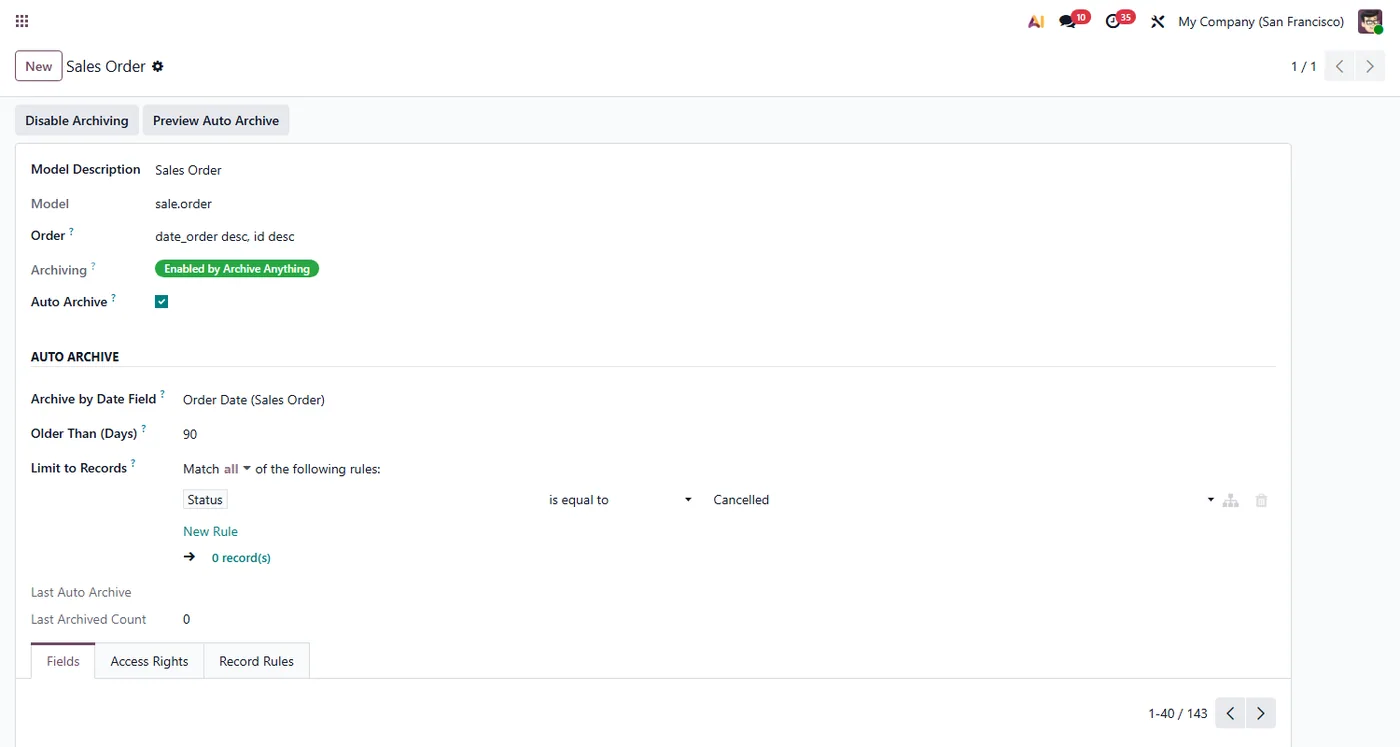
Task: Click the 1 / 1 record pager text
Action: point(1303,66)
